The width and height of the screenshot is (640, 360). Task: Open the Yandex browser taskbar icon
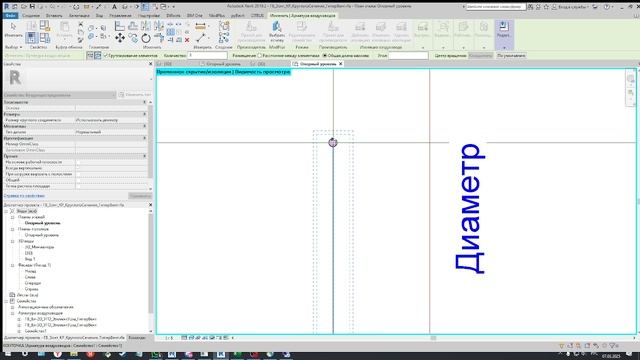58,355
